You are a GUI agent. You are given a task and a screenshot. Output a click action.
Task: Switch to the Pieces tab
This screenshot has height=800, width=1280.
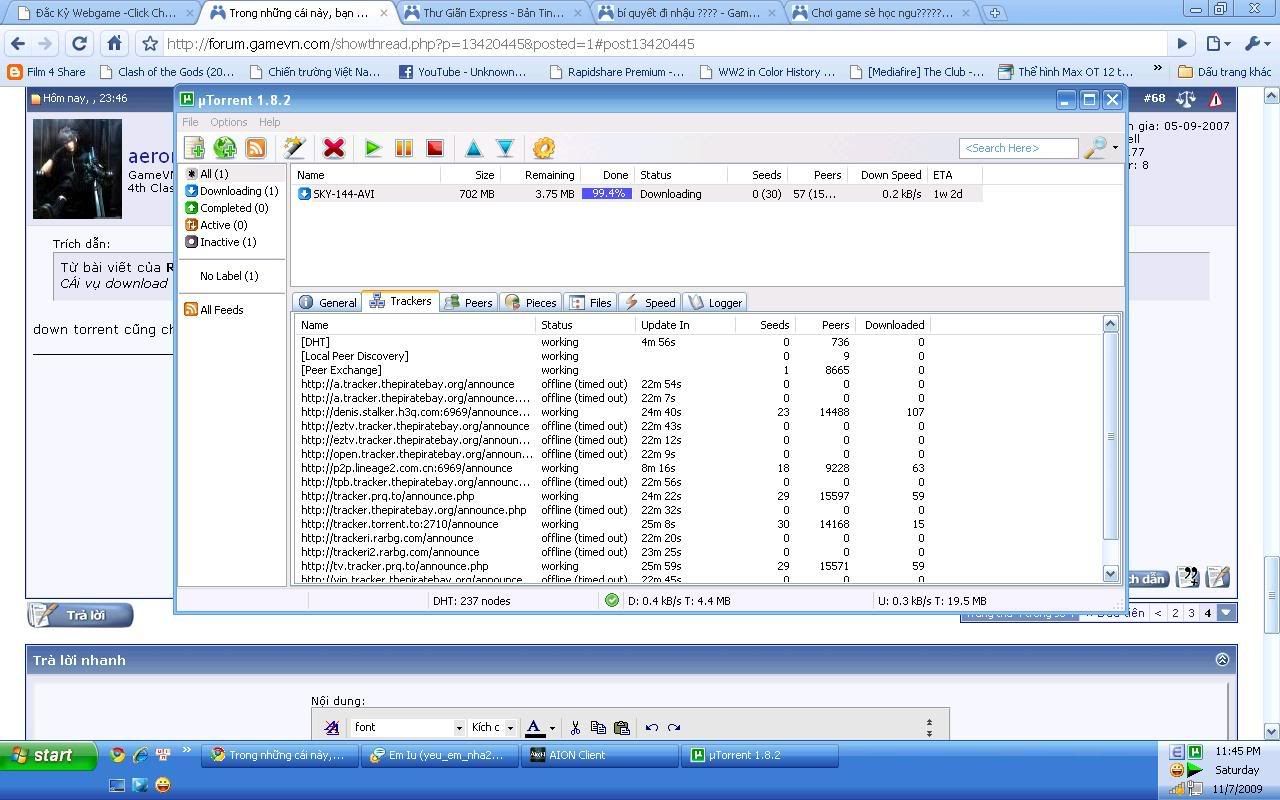click(531, 302)
